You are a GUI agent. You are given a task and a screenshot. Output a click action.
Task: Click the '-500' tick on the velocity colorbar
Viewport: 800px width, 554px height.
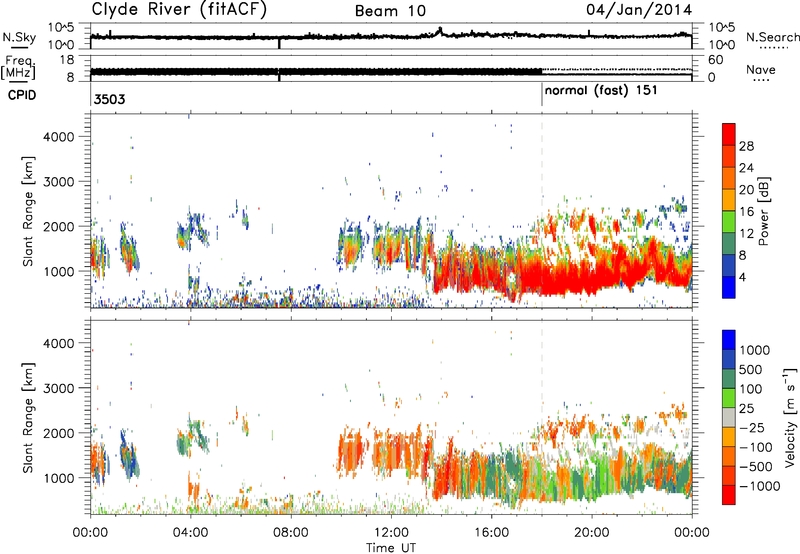click(756, 467)
